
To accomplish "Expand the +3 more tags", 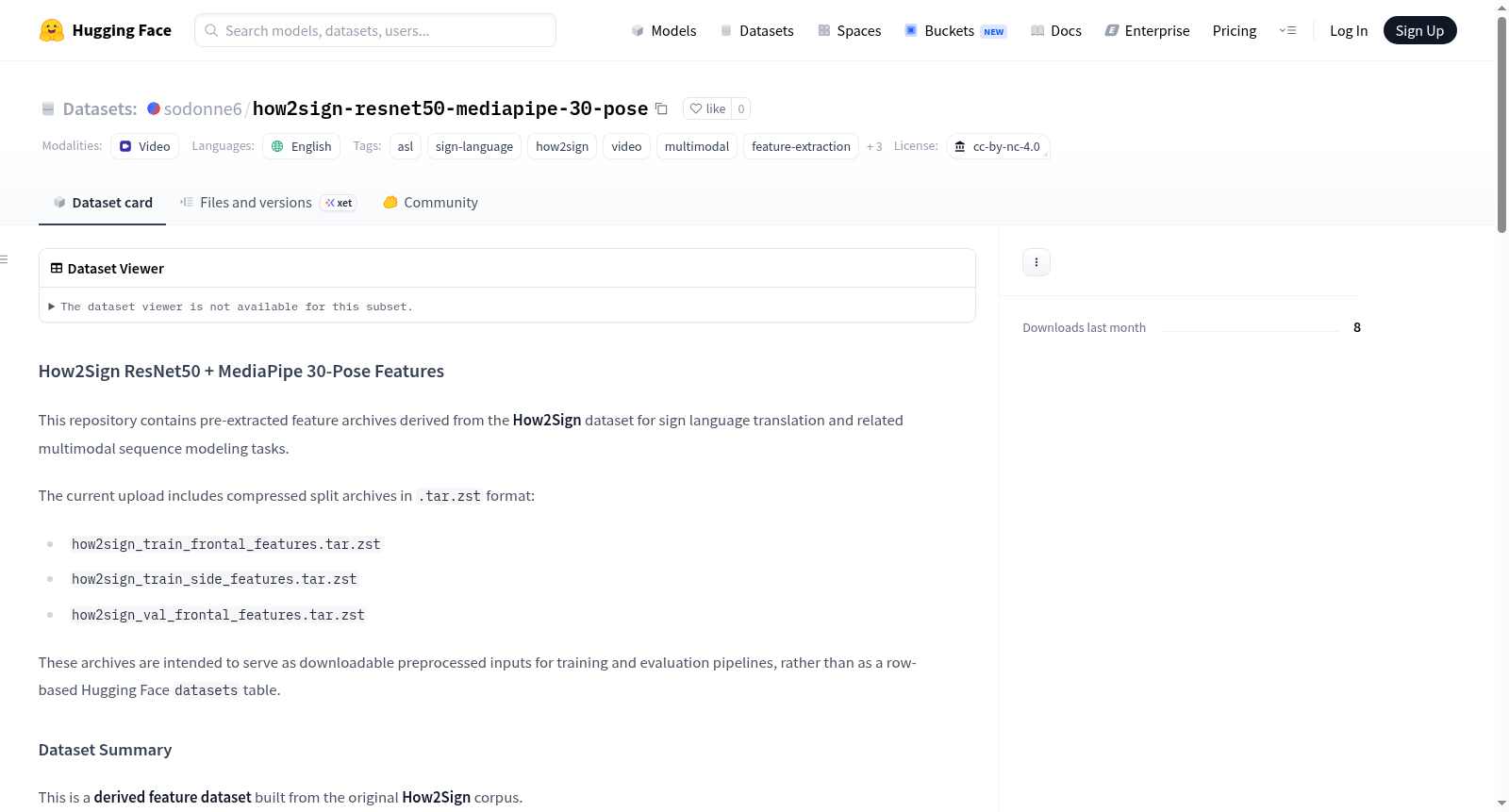I will coord(874,146).
